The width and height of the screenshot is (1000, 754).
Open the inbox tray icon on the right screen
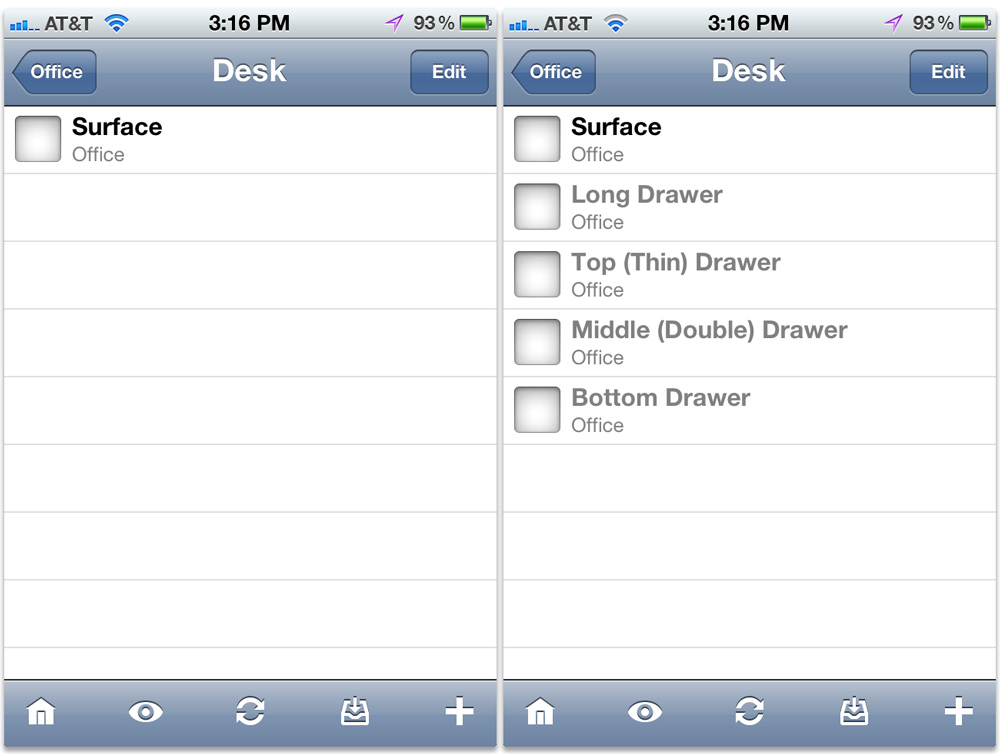click(x=853, y=712)
